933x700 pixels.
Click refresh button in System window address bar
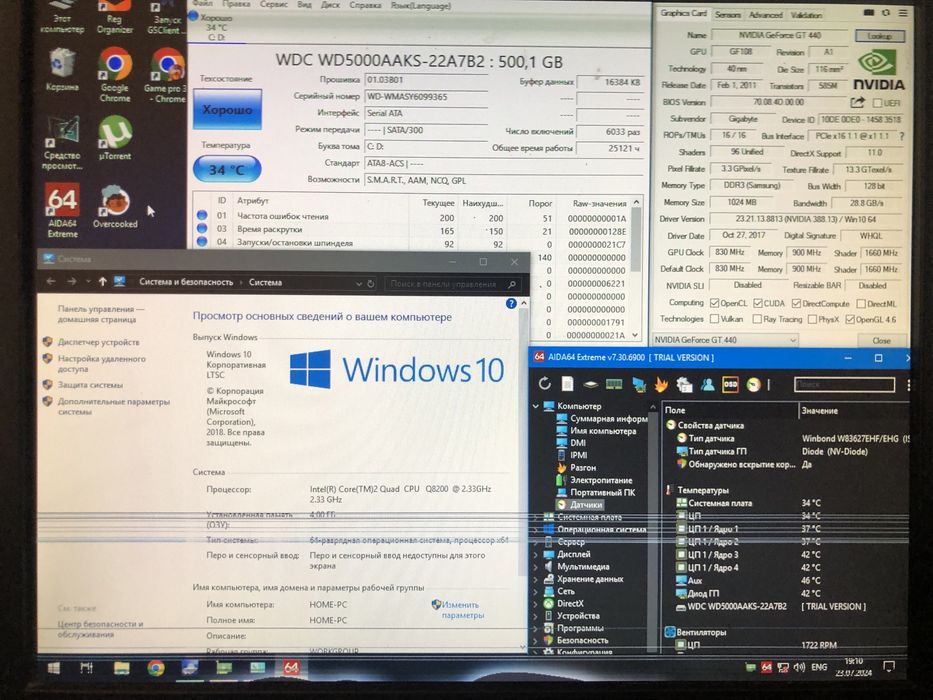click(x=371, y=283)
